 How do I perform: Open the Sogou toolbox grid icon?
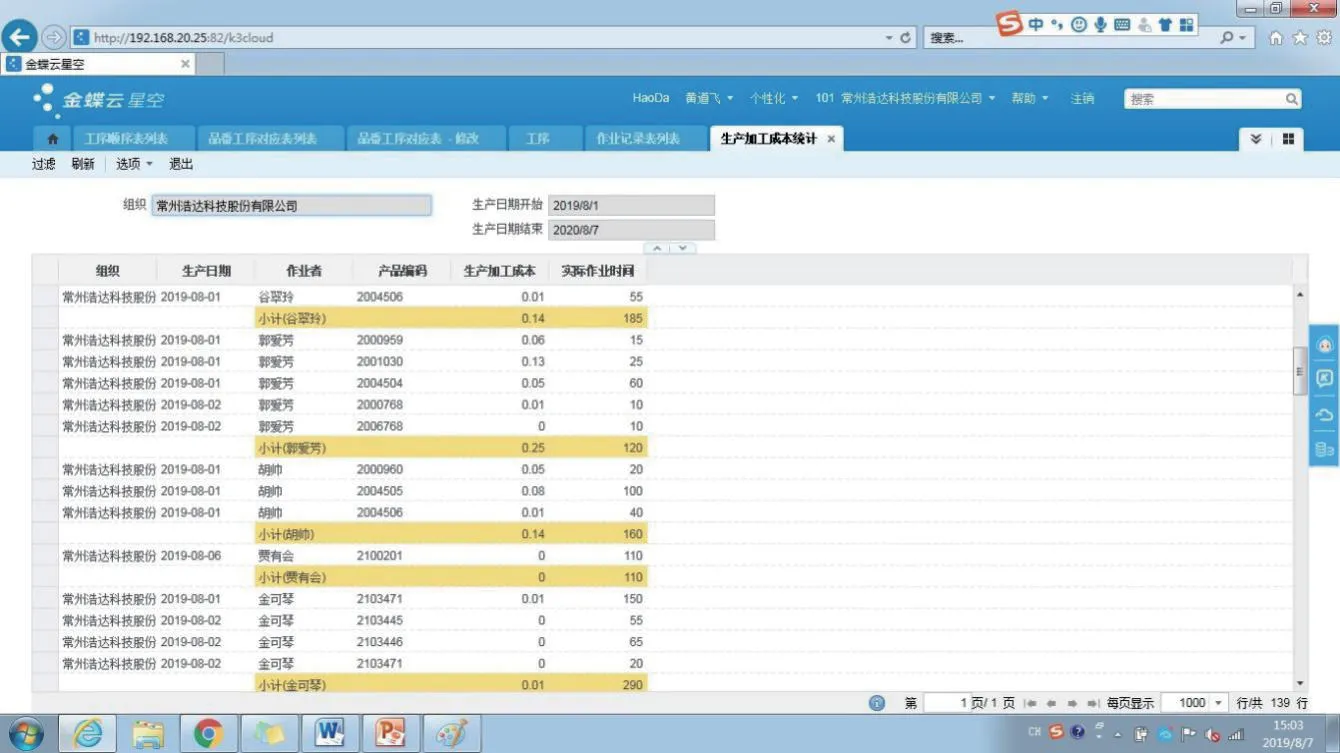[x=1187, y=24]
